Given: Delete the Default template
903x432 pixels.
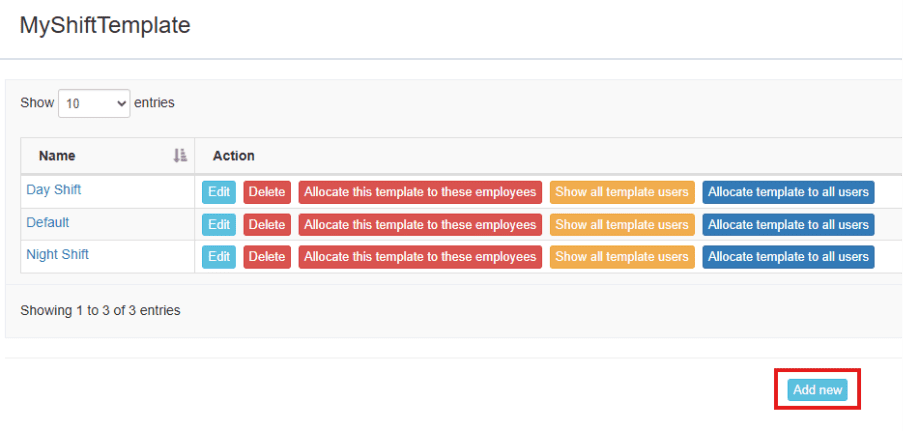Looking at the screenshot, I should coord(267,225).
